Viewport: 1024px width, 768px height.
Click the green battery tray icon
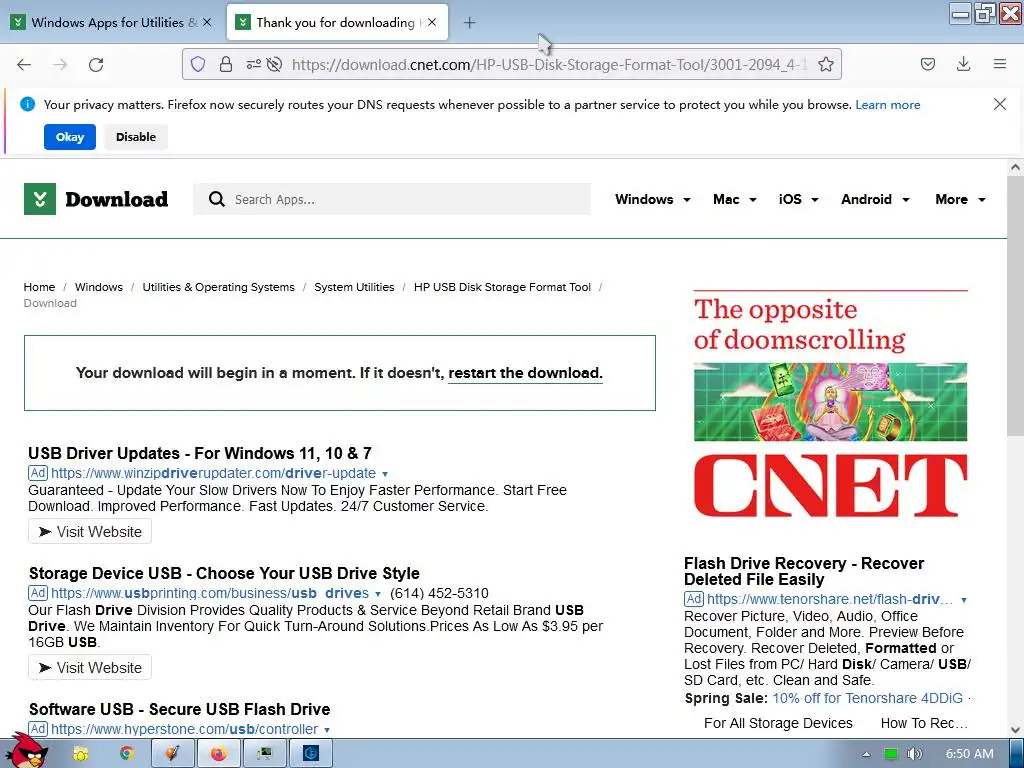coord(890,754)
